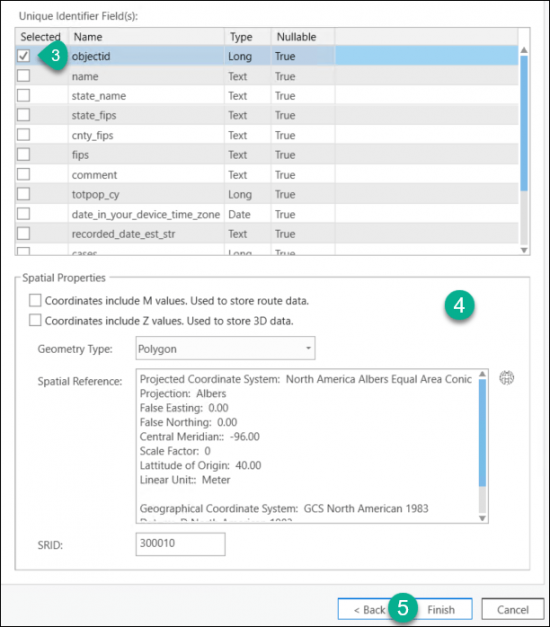Click the SRID input field

[x=180, y=544]
